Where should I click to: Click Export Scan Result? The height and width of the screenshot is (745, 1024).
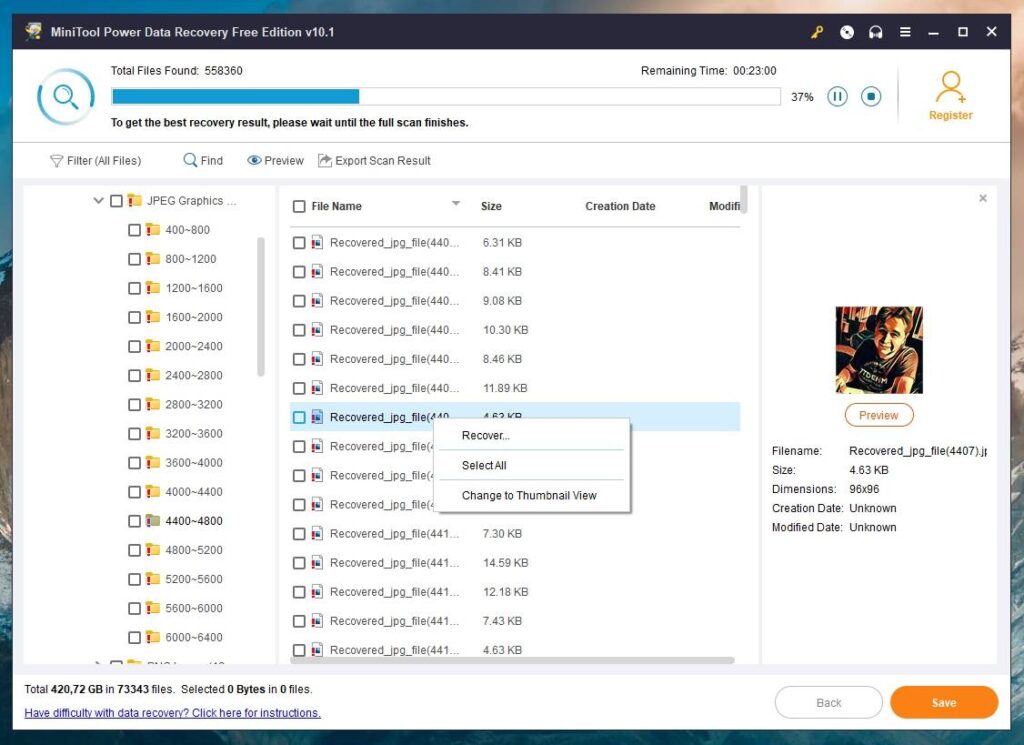click(x=374, y=161)
